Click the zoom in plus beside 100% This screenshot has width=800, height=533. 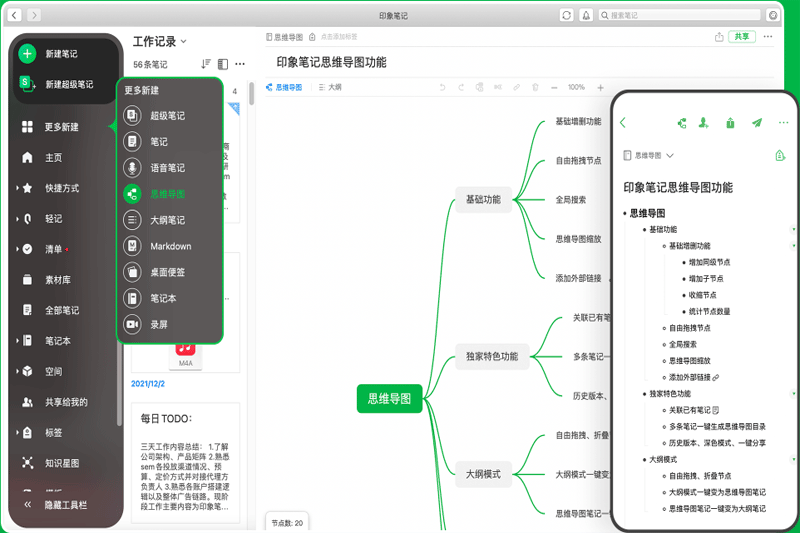tap(600, 88)
